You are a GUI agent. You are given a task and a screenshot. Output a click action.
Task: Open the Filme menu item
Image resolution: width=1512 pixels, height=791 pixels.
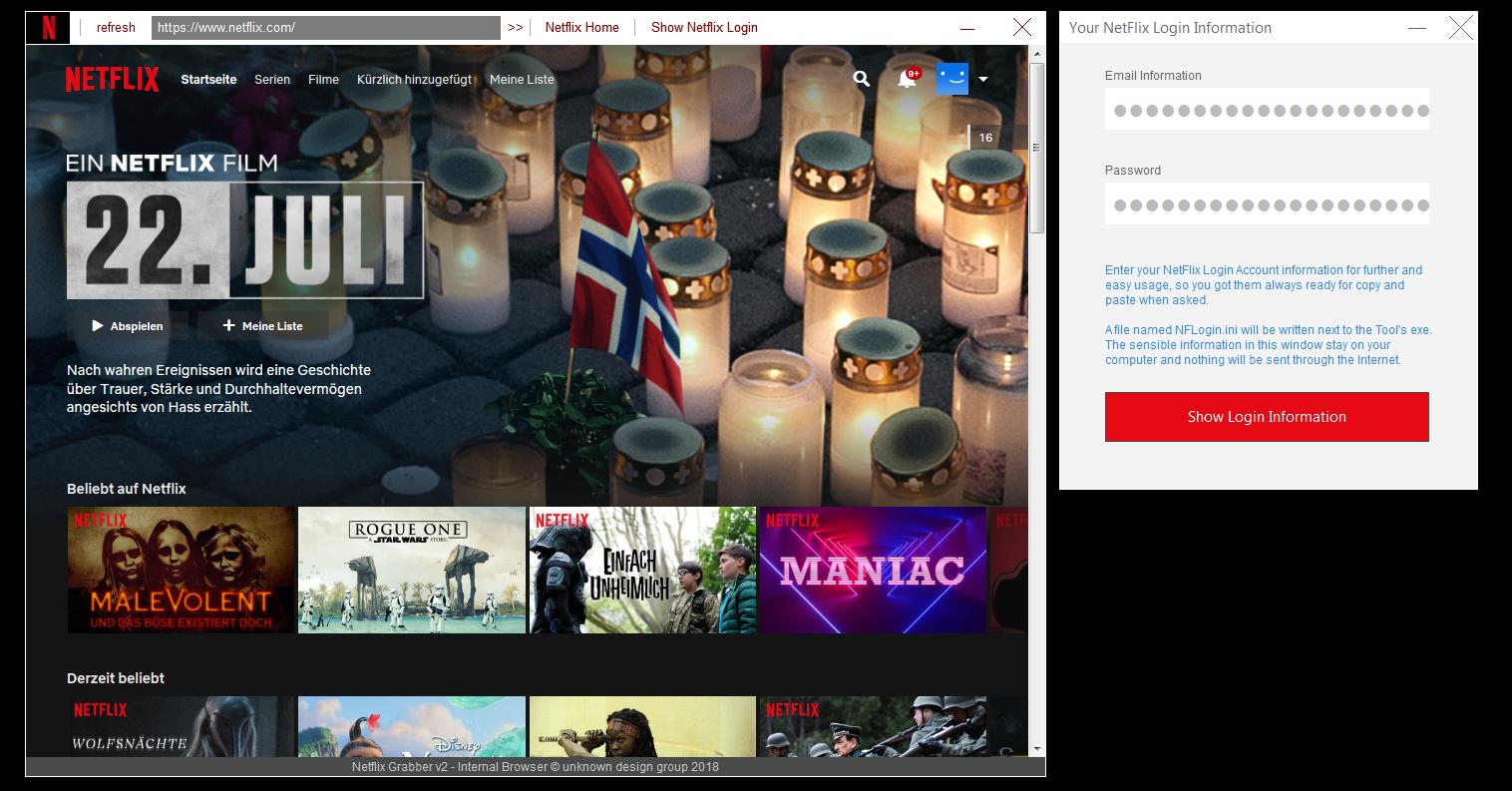(323, 79)
